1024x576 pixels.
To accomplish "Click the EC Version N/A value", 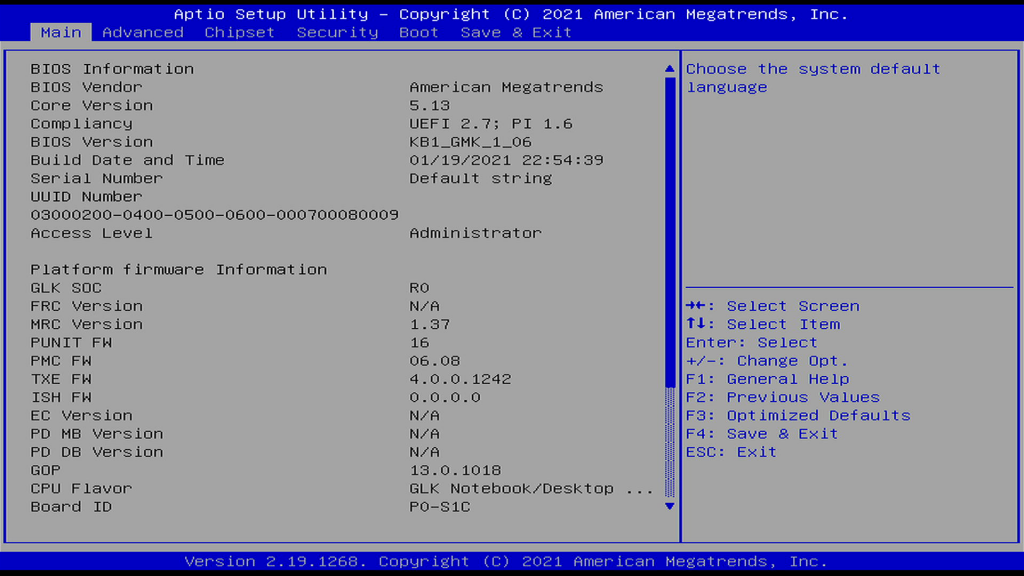I will coord(424,416).
